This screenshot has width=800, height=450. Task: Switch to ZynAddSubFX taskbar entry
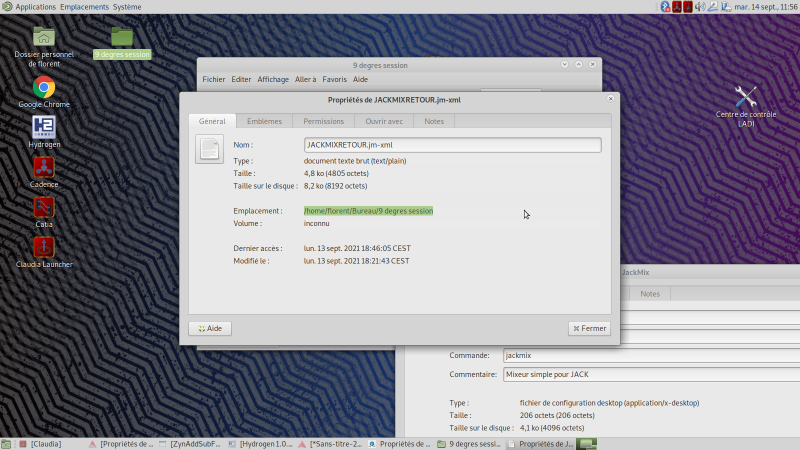click(191, 444)
